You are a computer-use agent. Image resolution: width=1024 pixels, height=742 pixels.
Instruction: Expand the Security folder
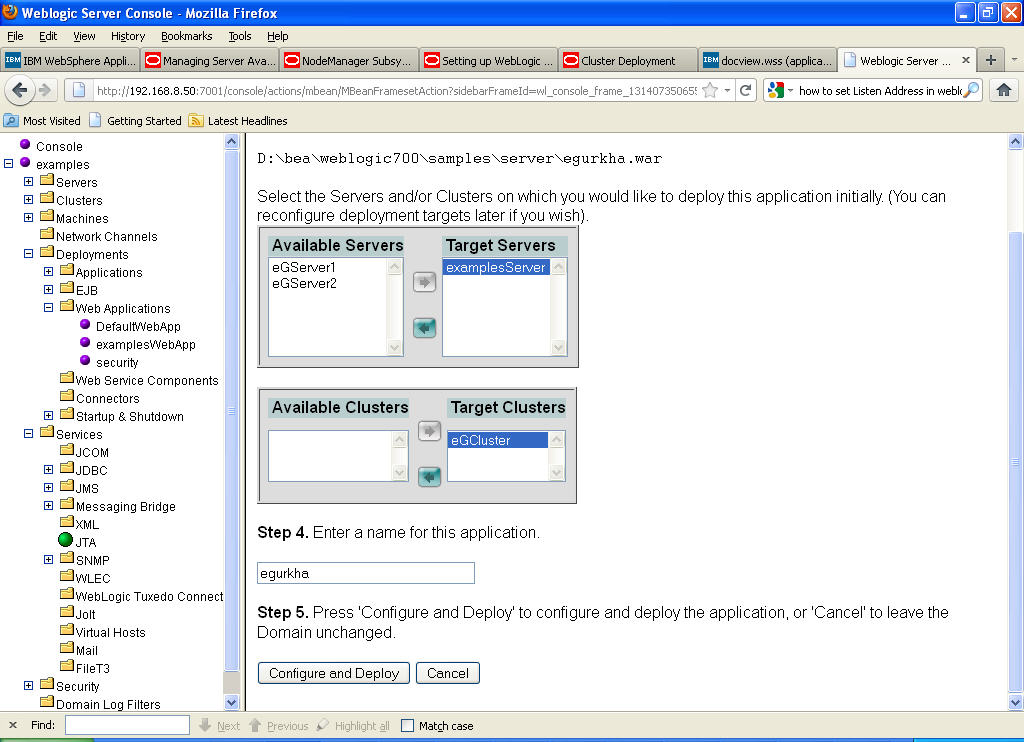(28, 685)
